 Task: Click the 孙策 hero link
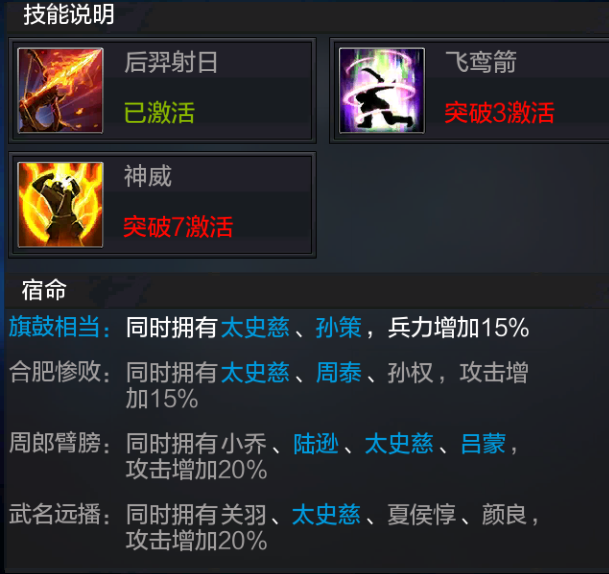(338, 327)
